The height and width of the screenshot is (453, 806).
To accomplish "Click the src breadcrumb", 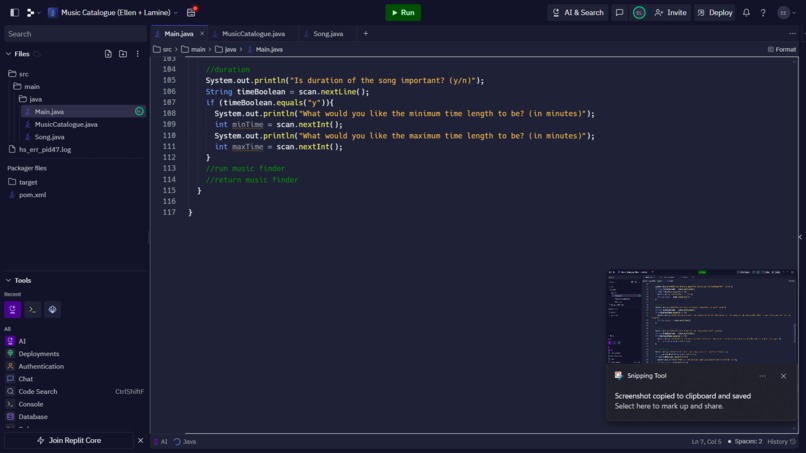I will pos(163,49).
